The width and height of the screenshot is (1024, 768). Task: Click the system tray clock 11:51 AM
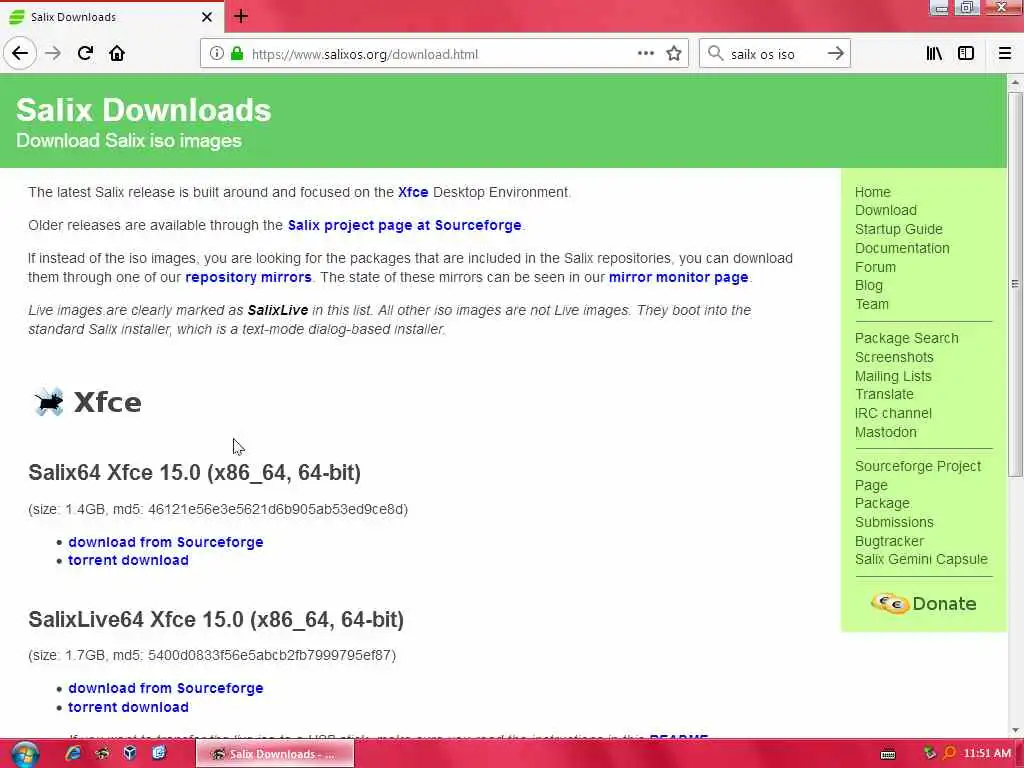point(987,754)
